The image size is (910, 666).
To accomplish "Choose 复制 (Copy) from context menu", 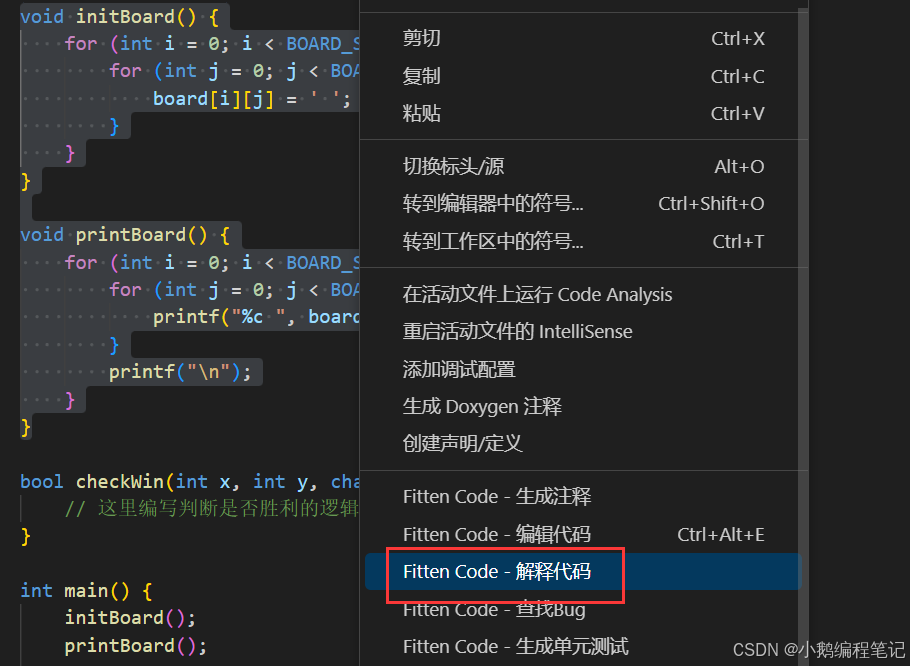I will pyautogui.click(x=583, y=76).
